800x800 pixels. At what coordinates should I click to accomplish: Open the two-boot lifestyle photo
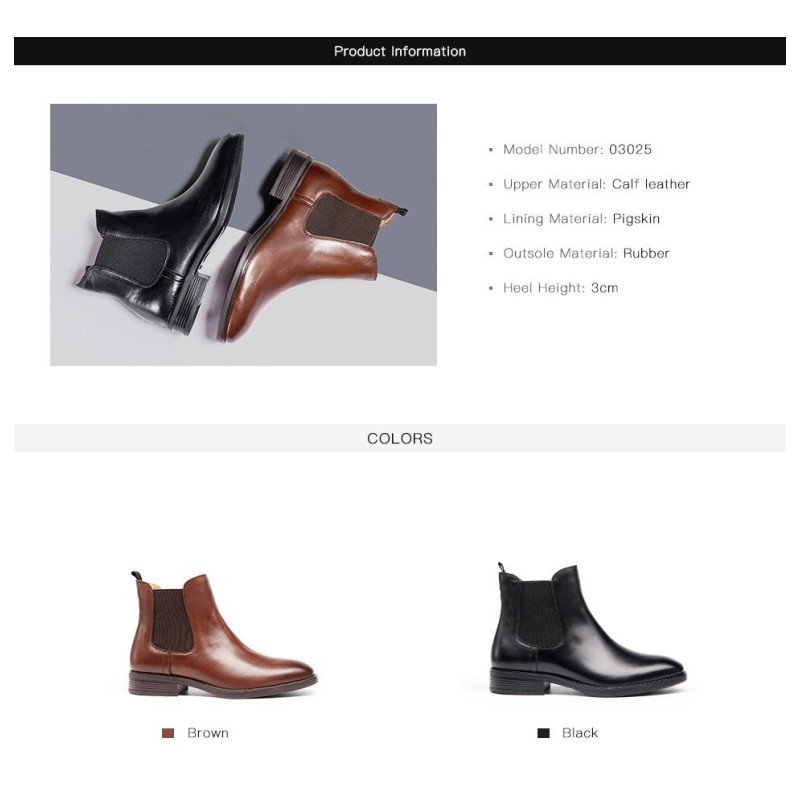(x=243, y=235)
